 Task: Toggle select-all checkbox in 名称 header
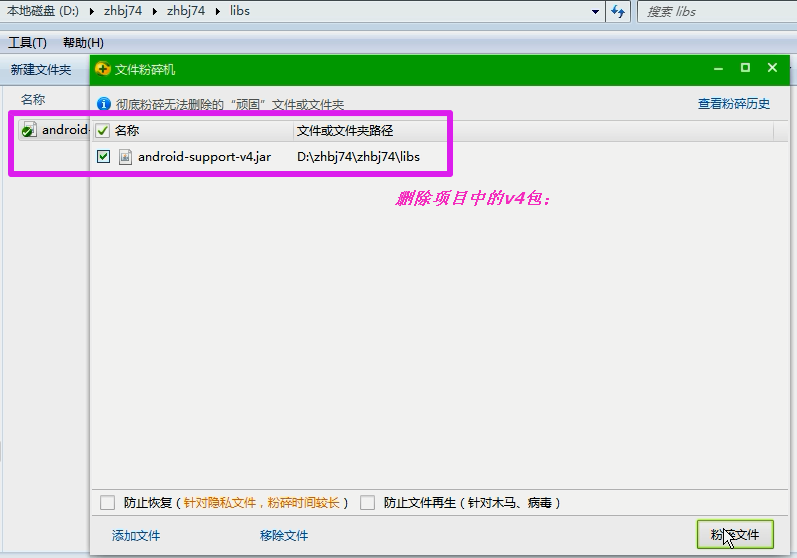point(102,131)
